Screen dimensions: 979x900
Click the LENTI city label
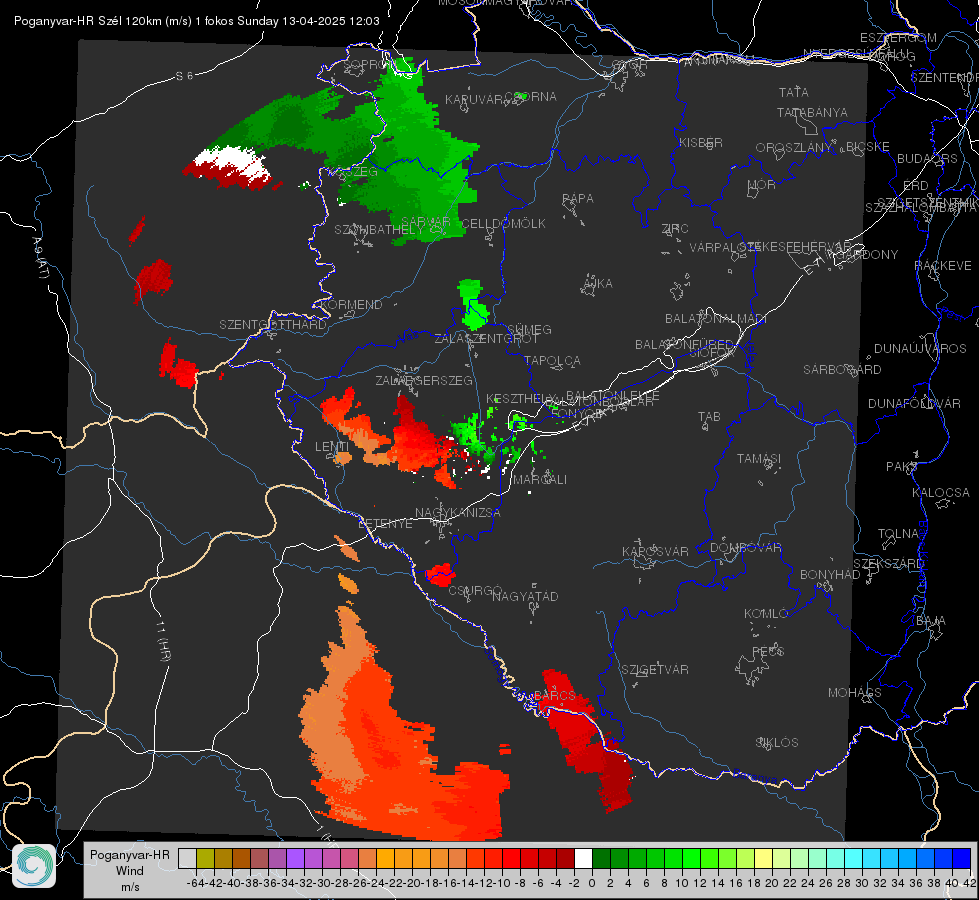pos(332,447)
